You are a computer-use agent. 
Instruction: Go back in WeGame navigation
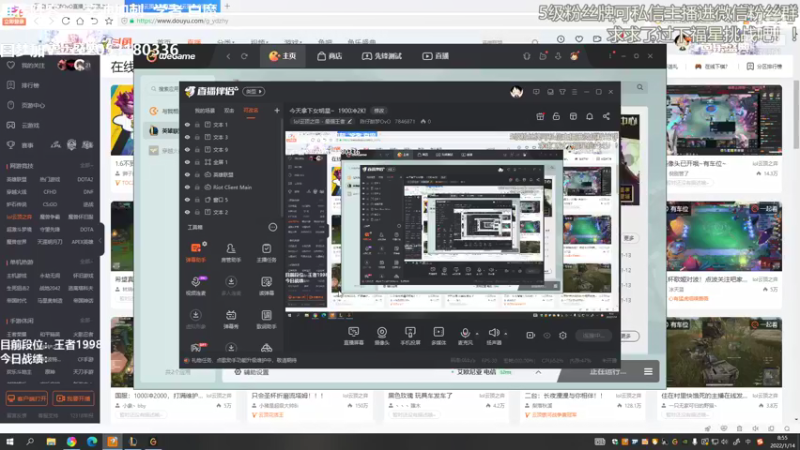(x=229, y=56)
